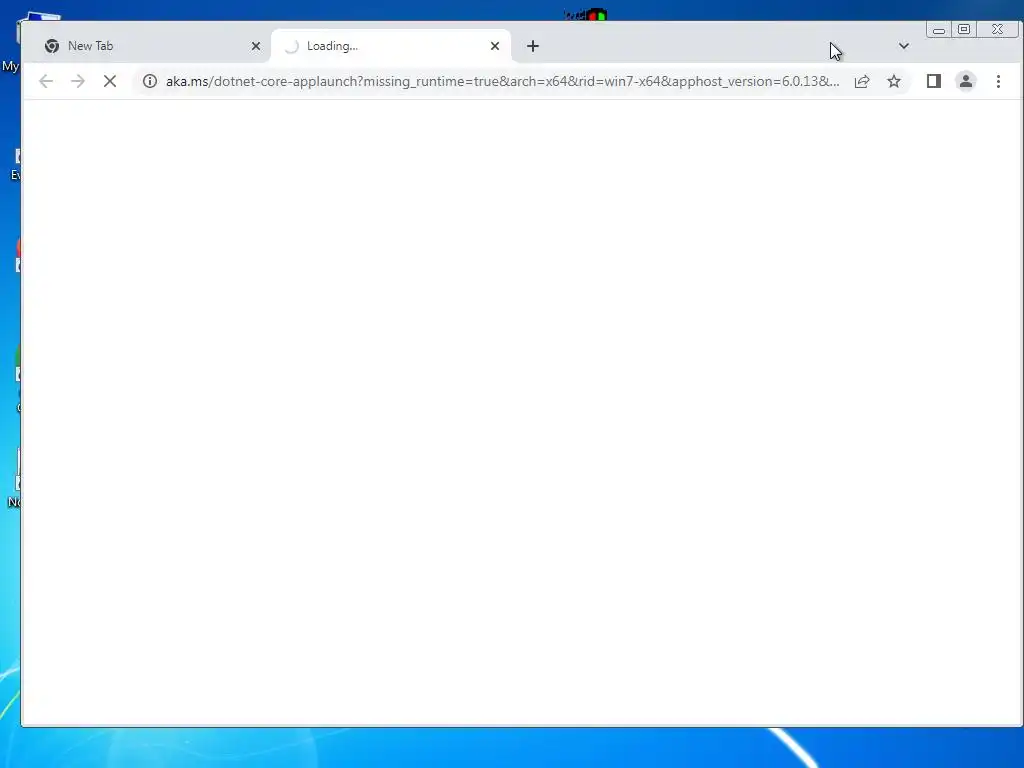Image resolution: width=1024 pixels, height=768 pixels.
Task: Maximize the Chrome window
Action: (964, 29)
